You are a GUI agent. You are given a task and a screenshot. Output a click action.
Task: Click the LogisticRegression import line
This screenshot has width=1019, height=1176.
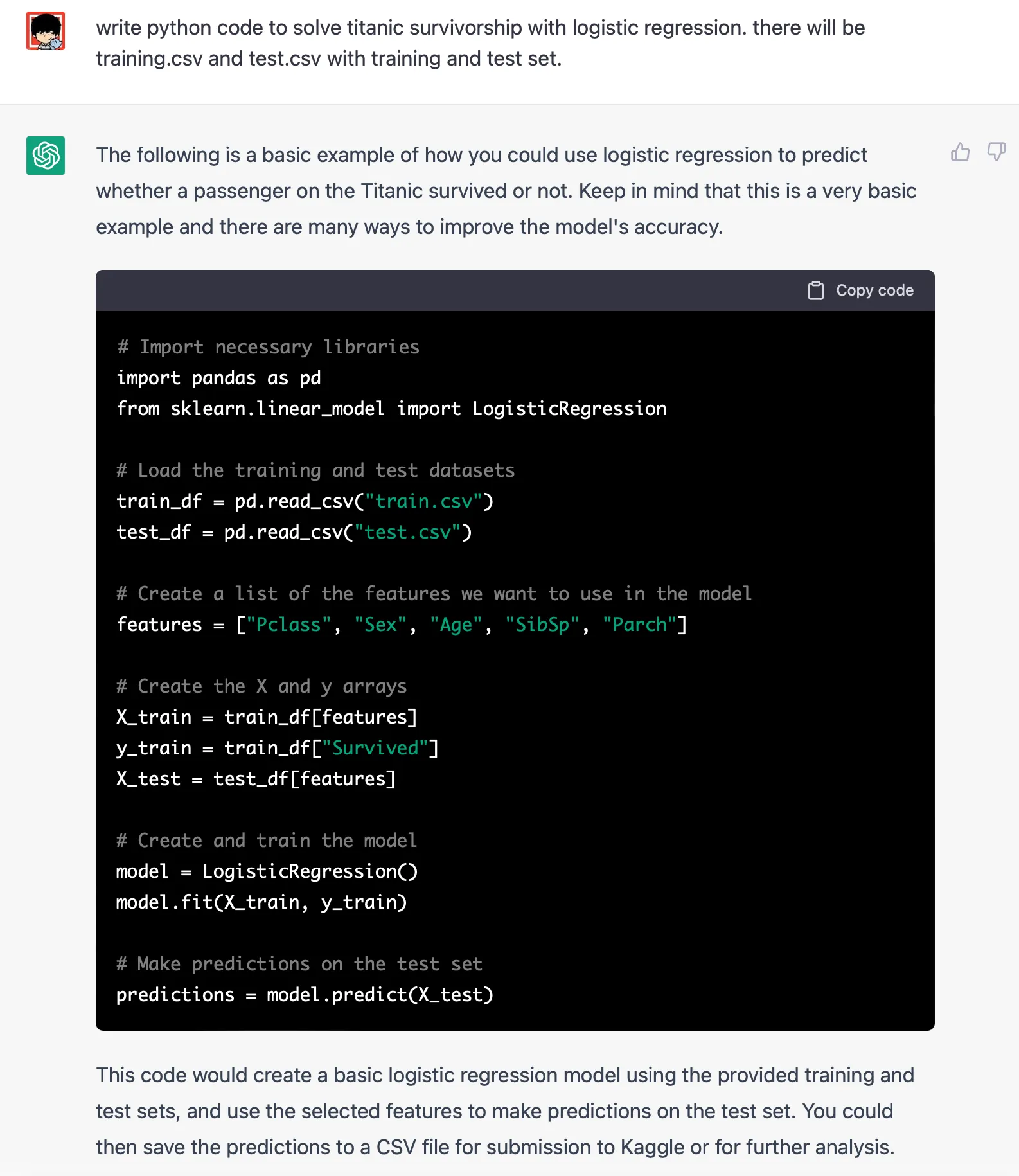[x=391, y=409]
